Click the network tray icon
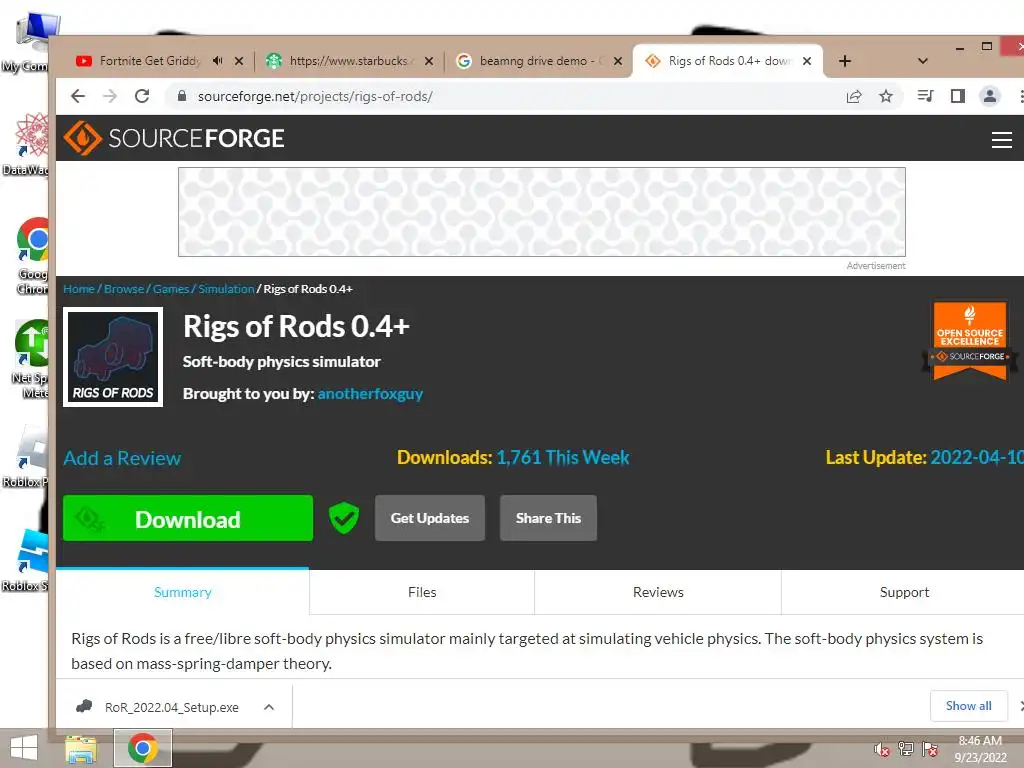The width and height of the screenshot is (1024, 768). click(906, 749)
